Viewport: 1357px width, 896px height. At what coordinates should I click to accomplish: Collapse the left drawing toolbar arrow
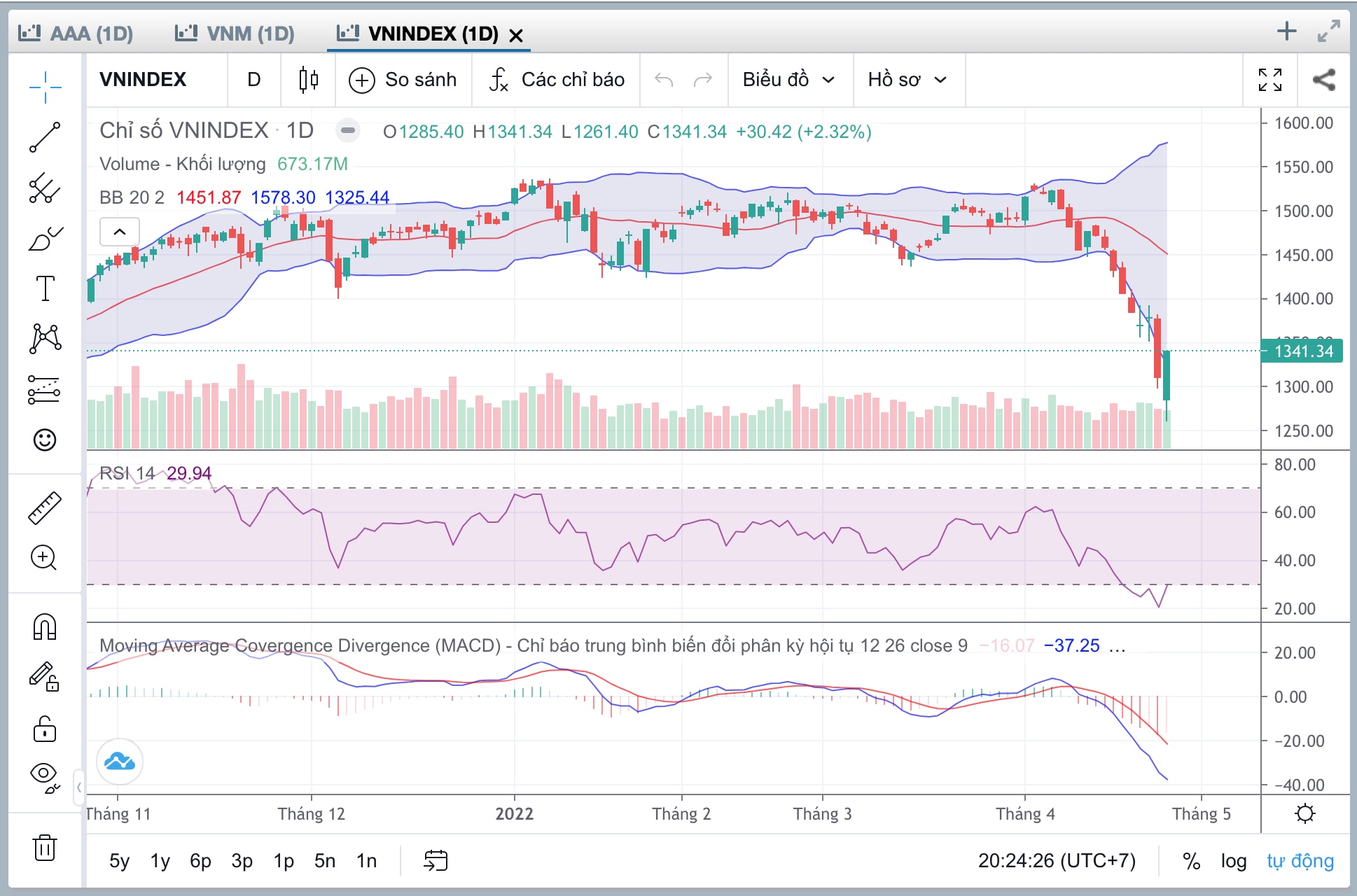pyautogui.click(x=79, y=787)
